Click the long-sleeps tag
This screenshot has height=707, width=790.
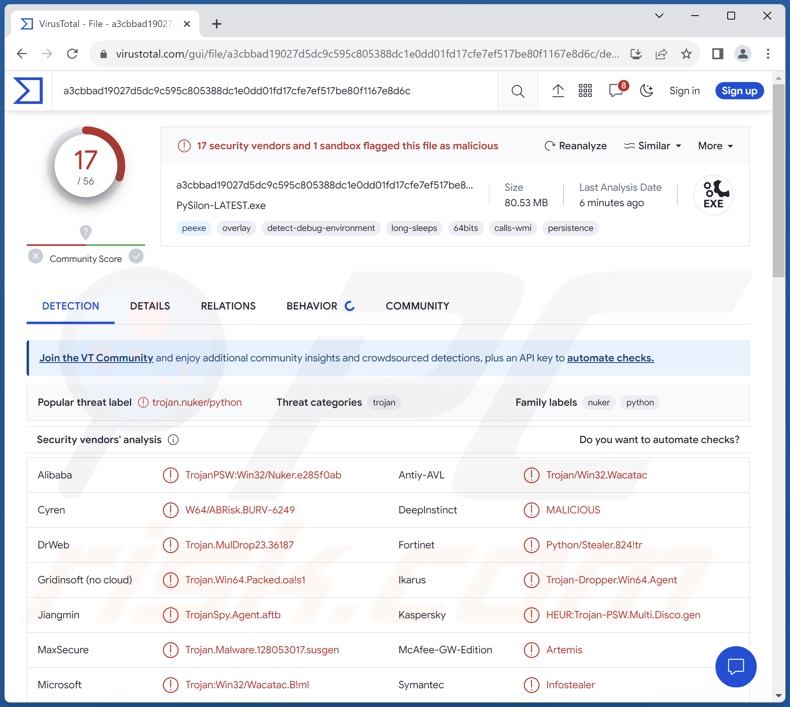(414, 228)
